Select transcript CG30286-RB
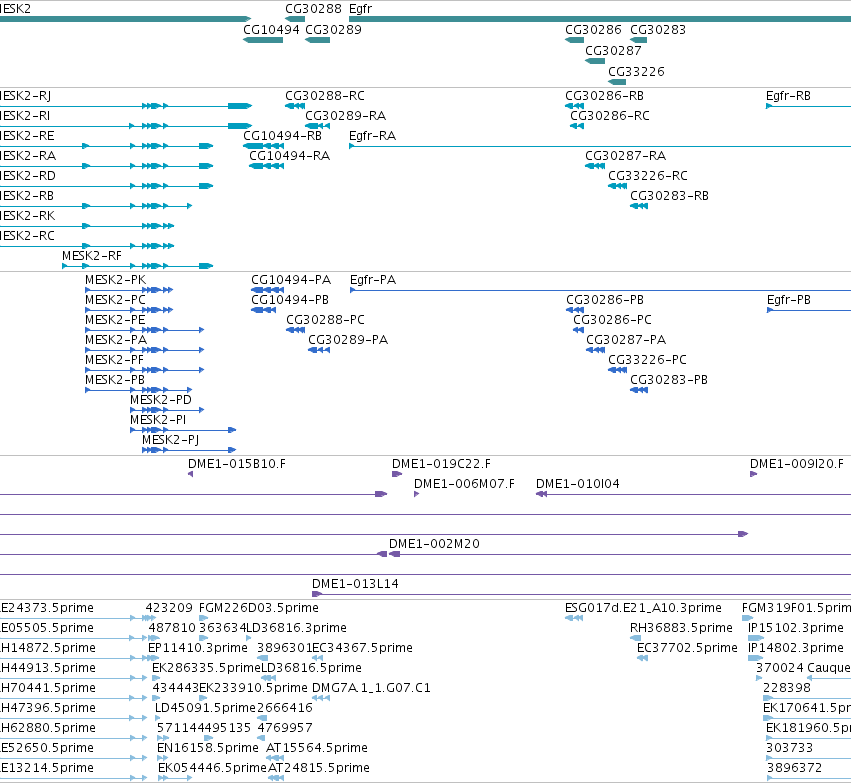 pyautogui.click(x=604, y=96)
